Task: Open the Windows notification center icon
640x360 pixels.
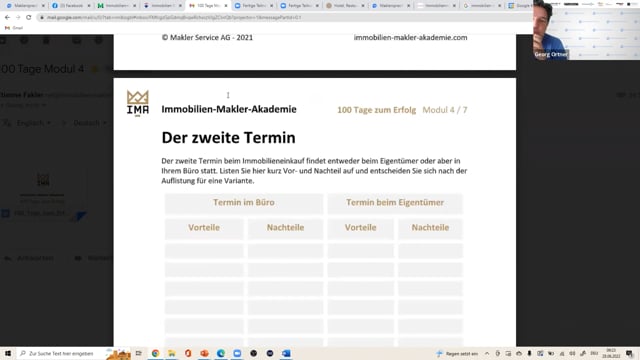Action: tap(630, 353)
